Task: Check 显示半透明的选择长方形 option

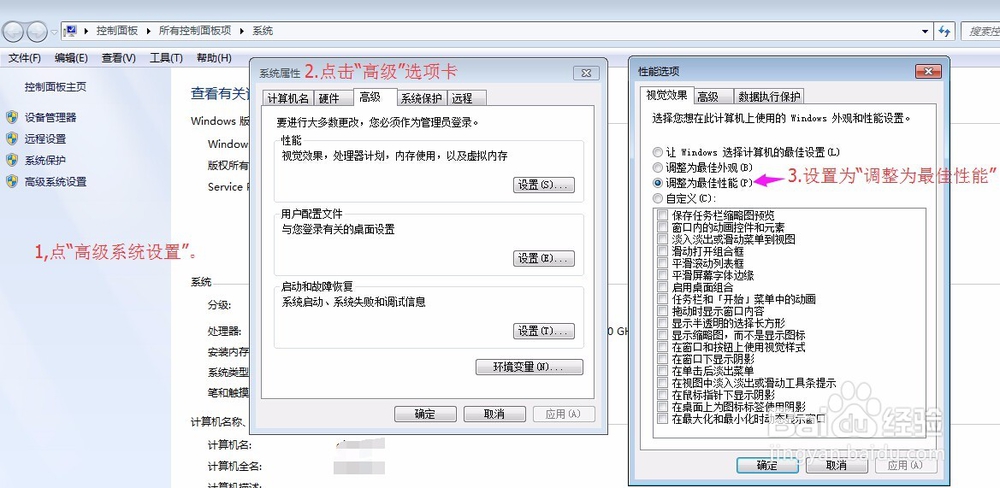Action: click(x=662, y=323)
